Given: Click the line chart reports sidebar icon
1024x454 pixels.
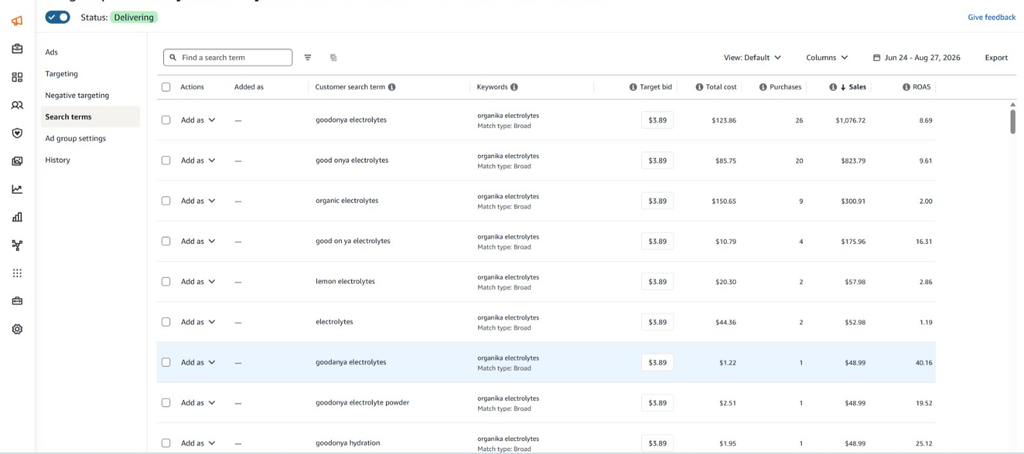Looking at the screenshot, I should (x=17, y=189).
